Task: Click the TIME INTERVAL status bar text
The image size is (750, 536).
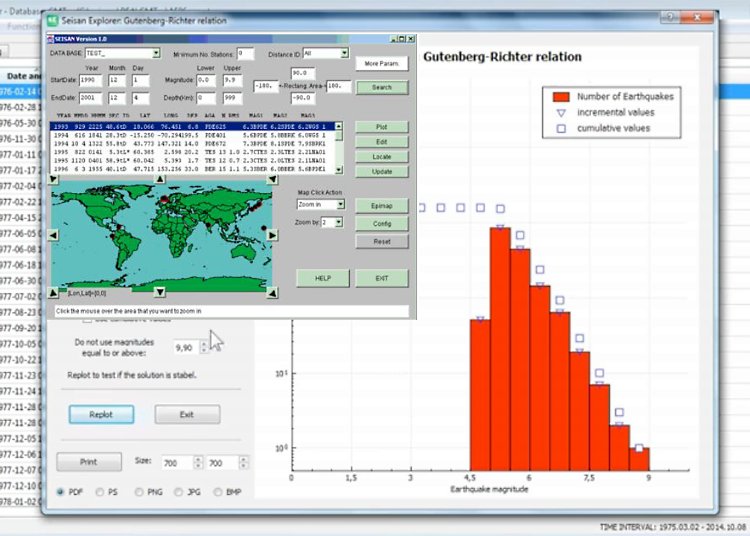Action: click(x=673, y=527)
